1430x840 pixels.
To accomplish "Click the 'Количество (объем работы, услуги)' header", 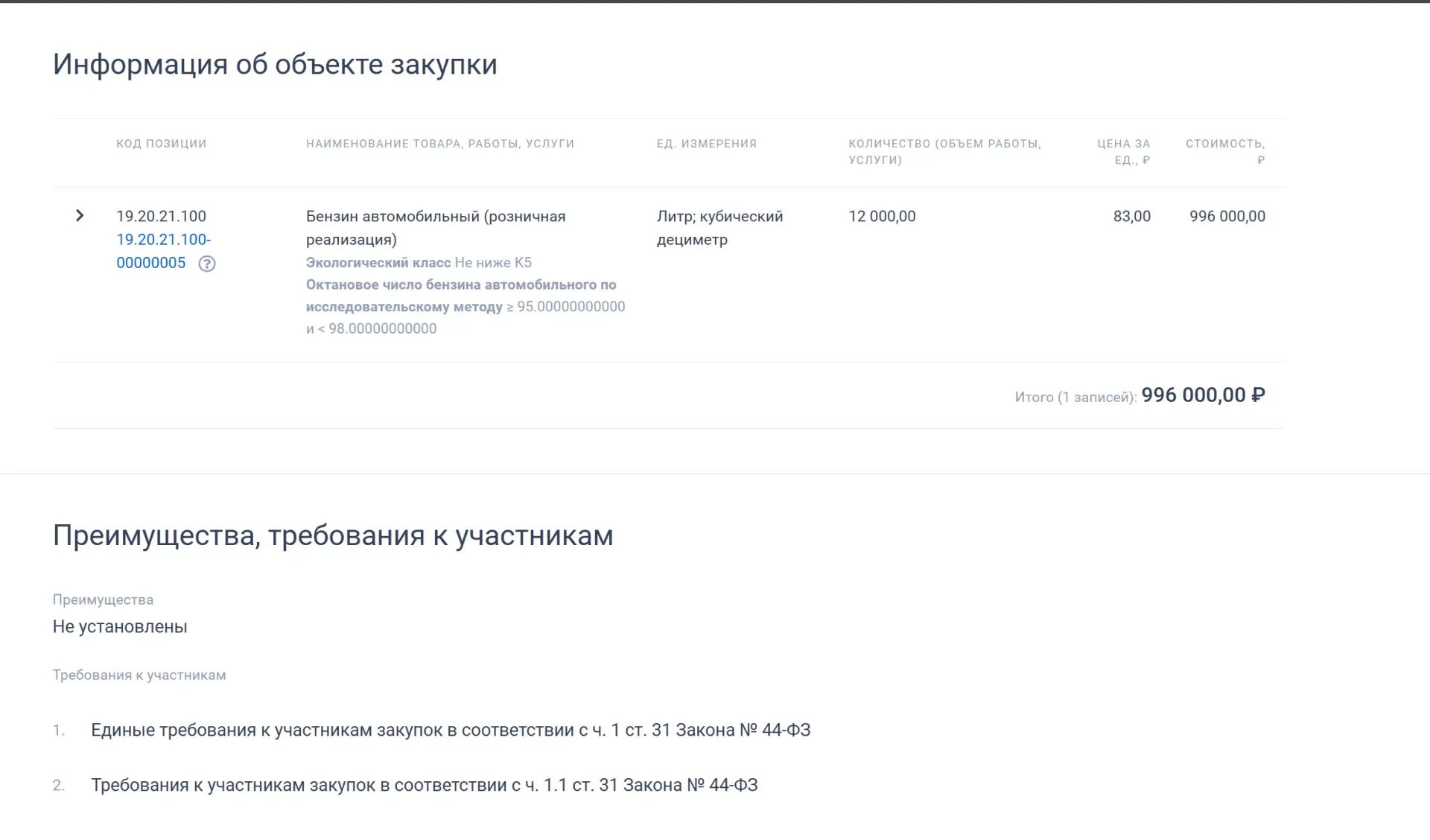I will click(944, 152).
